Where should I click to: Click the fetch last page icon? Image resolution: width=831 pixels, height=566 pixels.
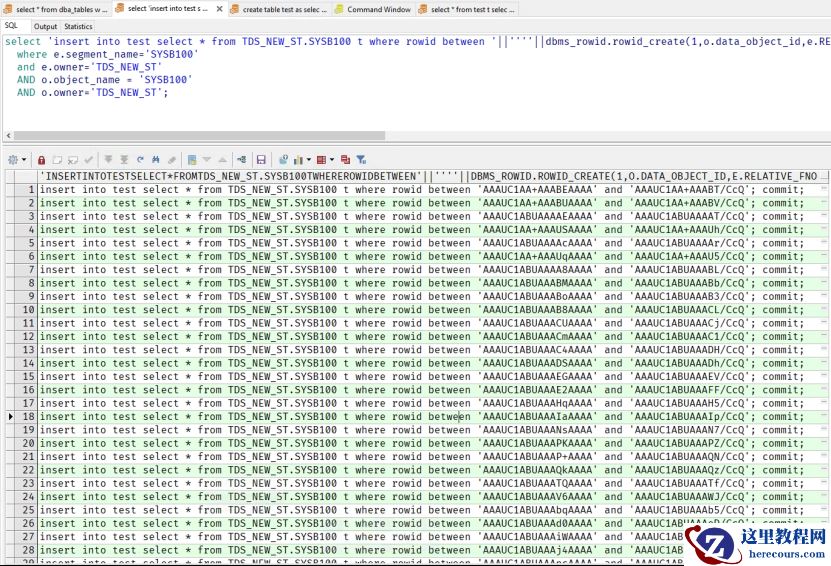124,160
